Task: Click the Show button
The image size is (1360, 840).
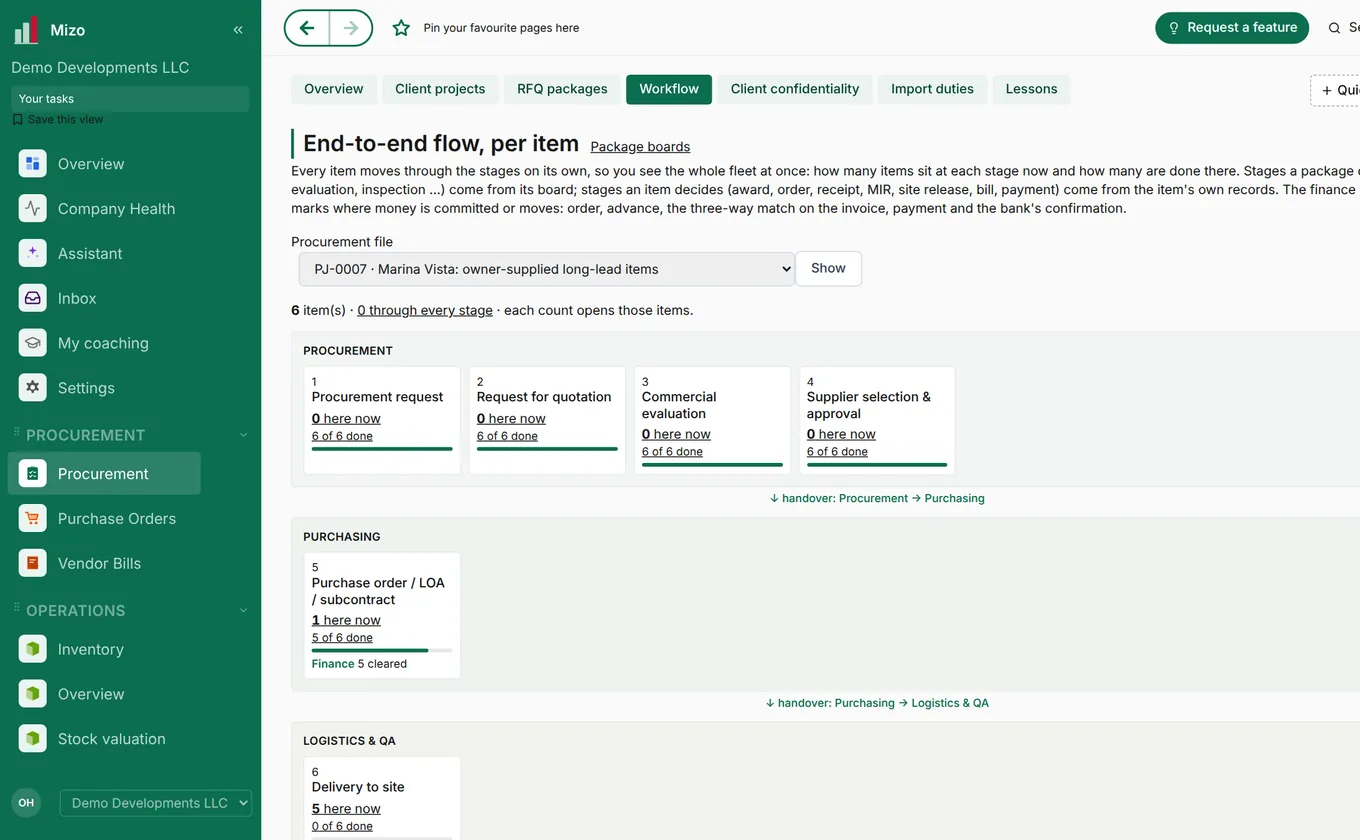Action: [x=828, y=269]
